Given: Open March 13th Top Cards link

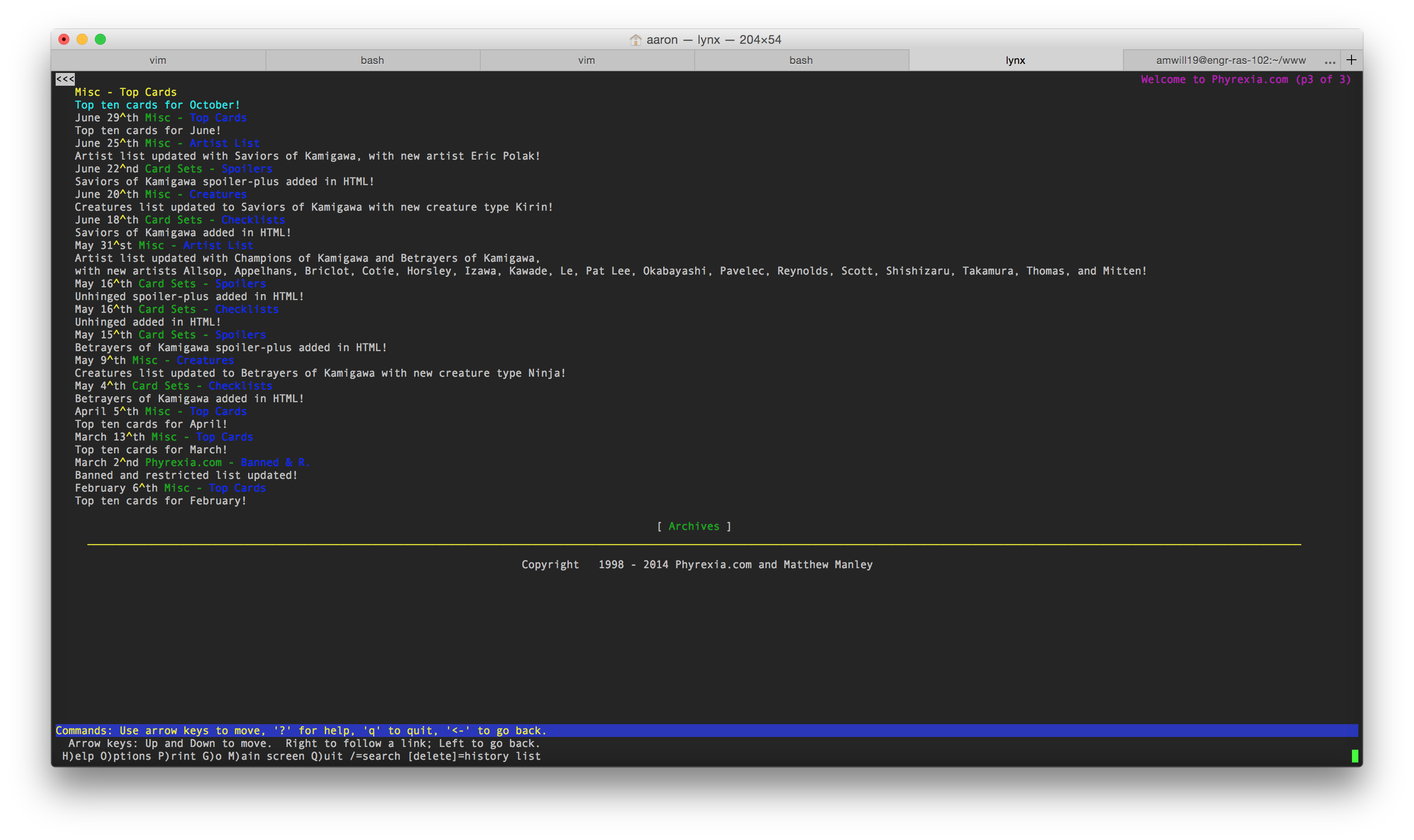Looking at the screenshot, I should (x=225, y=437).
